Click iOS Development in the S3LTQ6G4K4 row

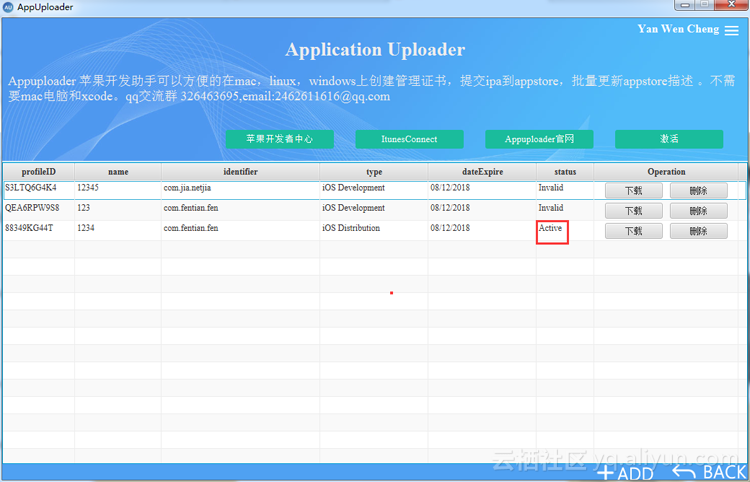pyautogui.click(x=353, y=188)
